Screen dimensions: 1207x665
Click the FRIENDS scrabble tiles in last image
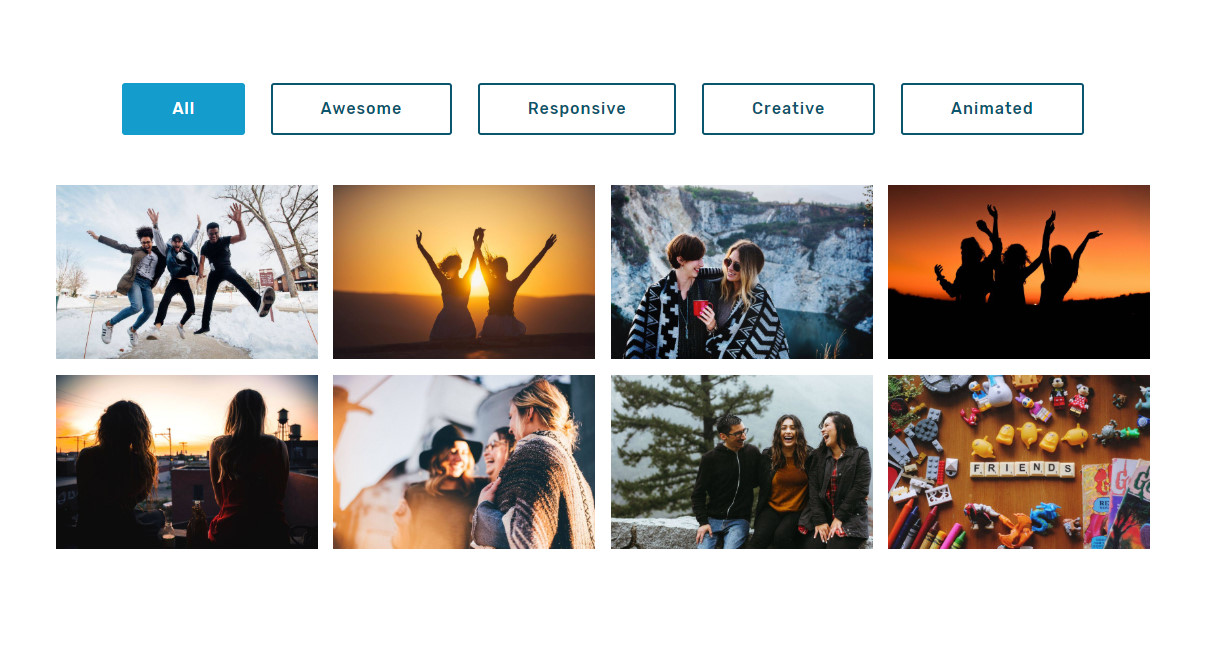[x=1023, y=469]
